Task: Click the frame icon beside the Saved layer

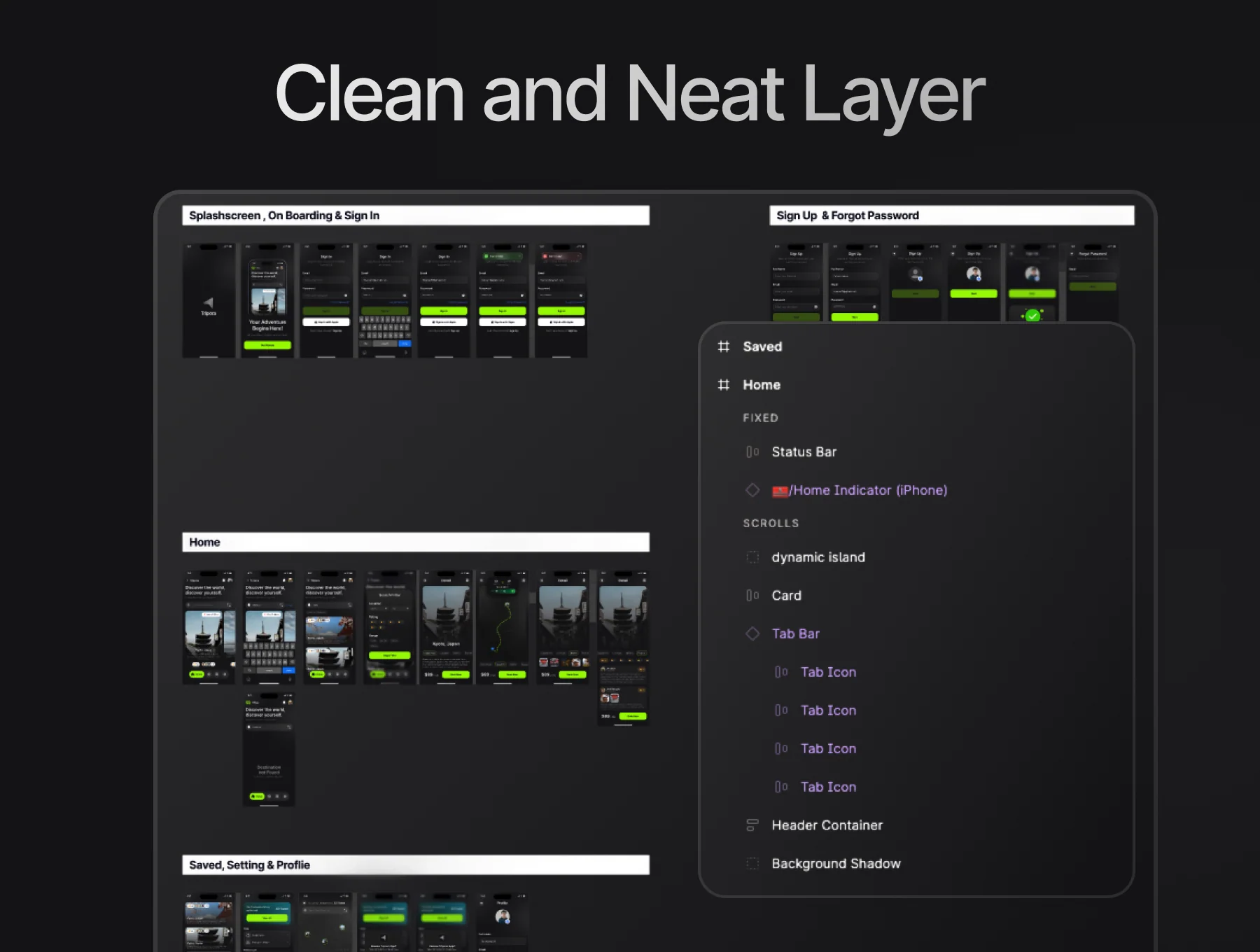Action: pyautogui.click(x=724, y=346)
